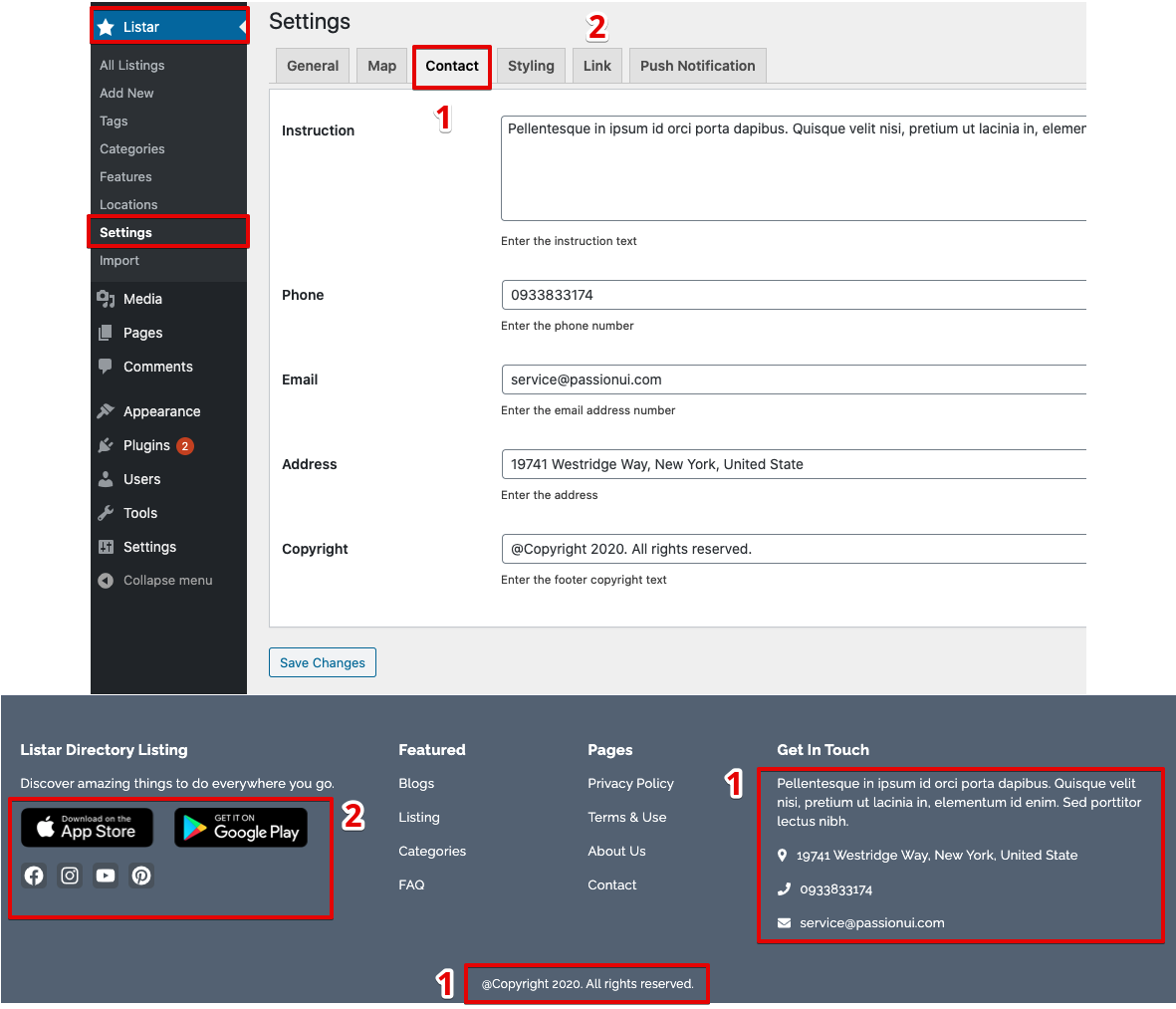Select the Pinterest icon in the footer
The image size is (1176, 1009).
click(x=140, y=876)
